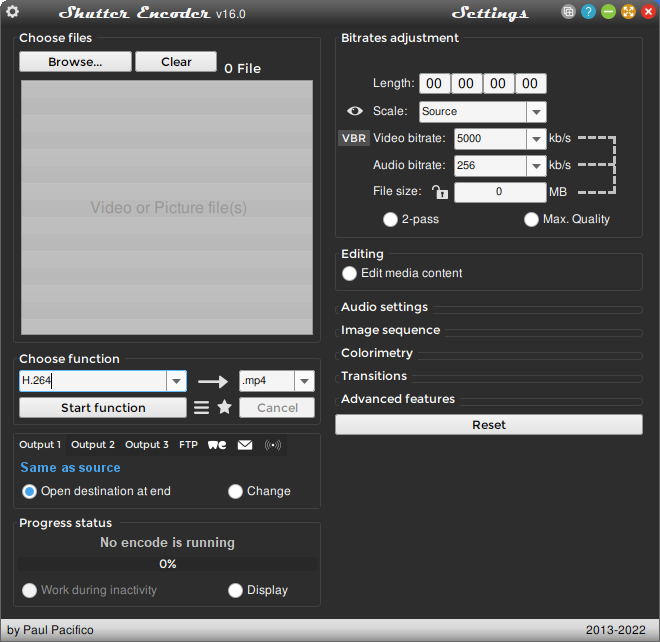Click the No encode is running status
This screenshot has height=642, width=660.
pyautogui.click(x=168, y=543)
